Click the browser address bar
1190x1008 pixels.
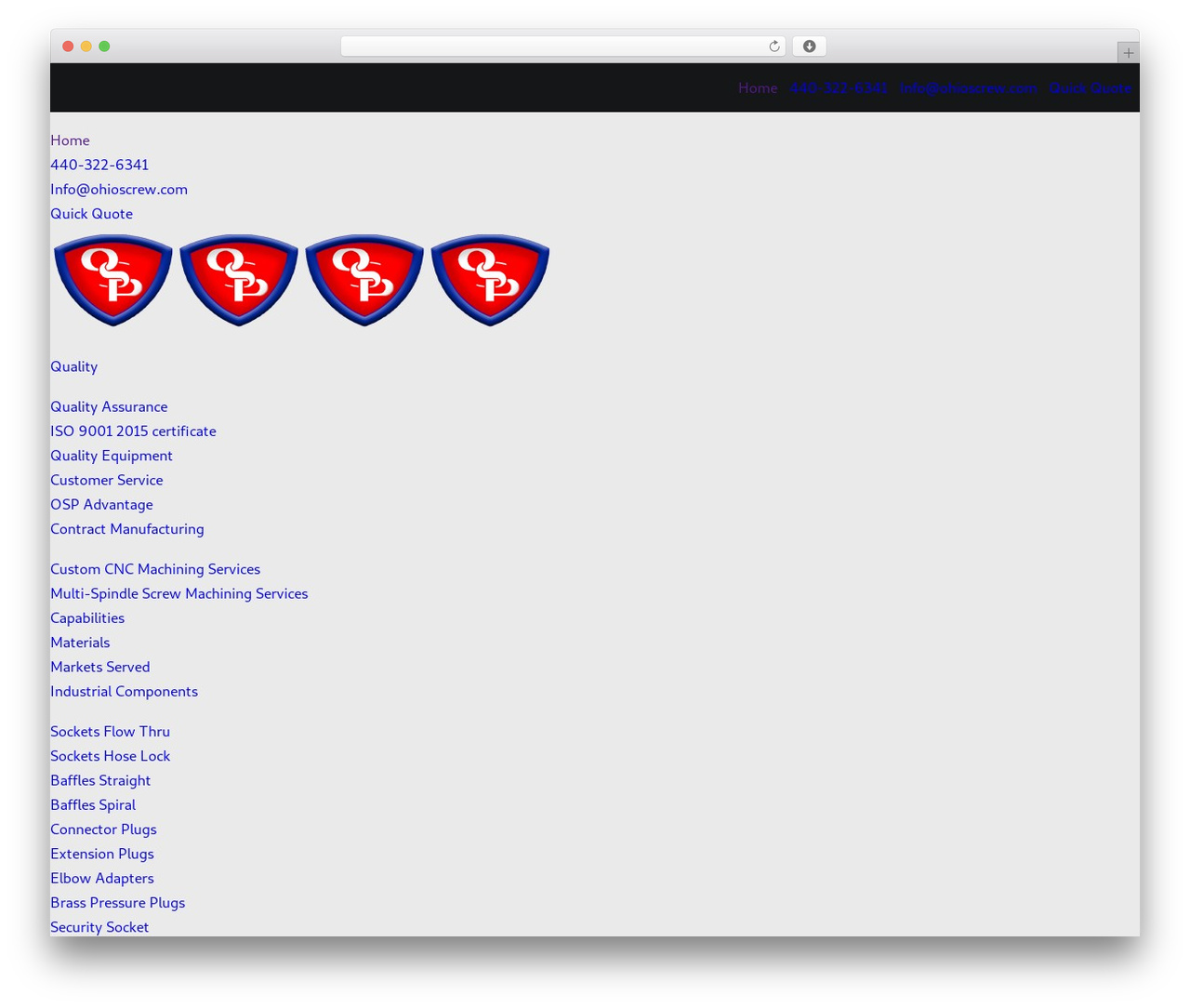coord(562,46)
